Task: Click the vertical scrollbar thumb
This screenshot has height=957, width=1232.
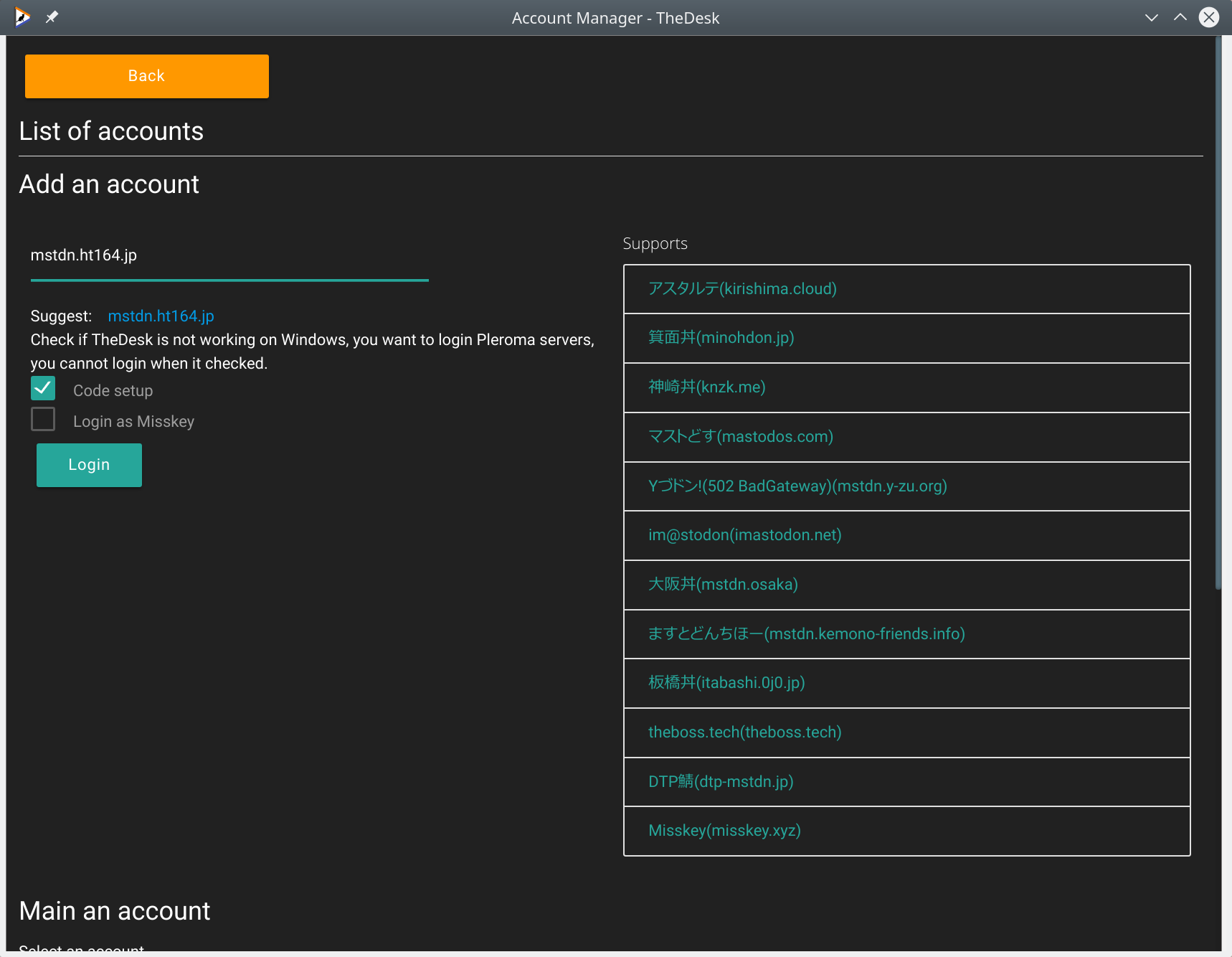Action: click(1218, 313)
